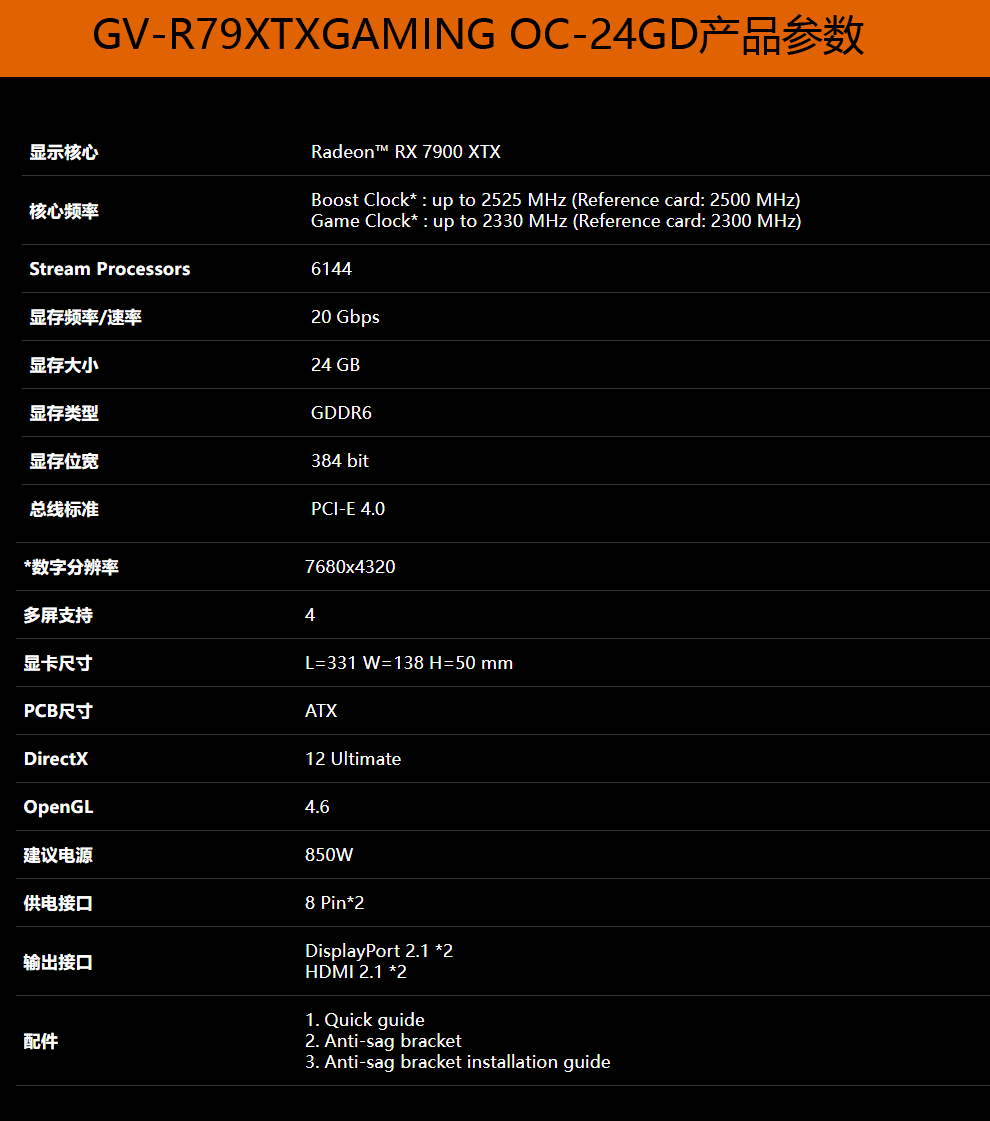Click the '4.6' OpenGL value
990x1121 pixels.
(x=317, y=806)
